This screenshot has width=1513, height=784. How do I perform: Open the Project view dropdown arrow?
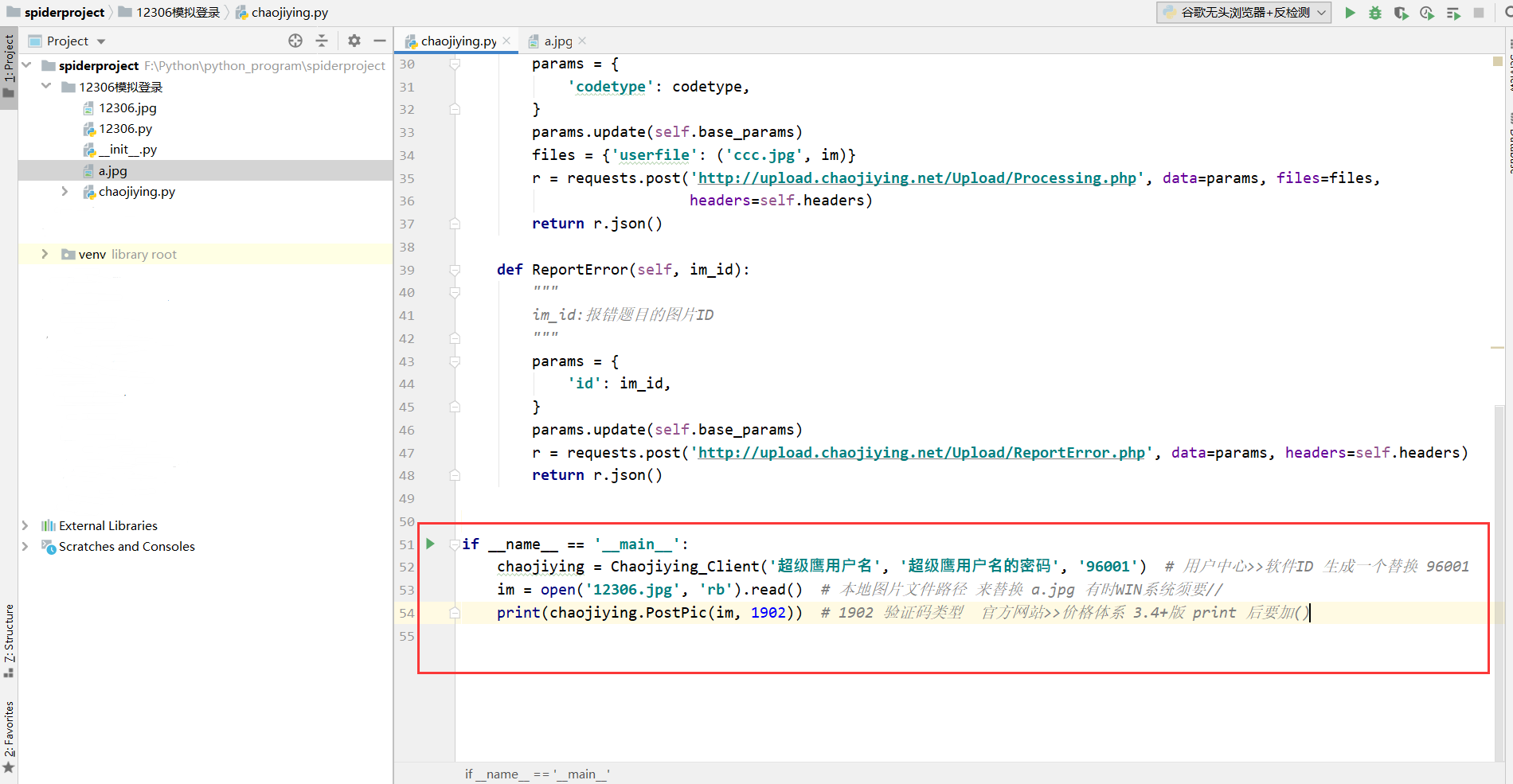(x=101, y=41)
